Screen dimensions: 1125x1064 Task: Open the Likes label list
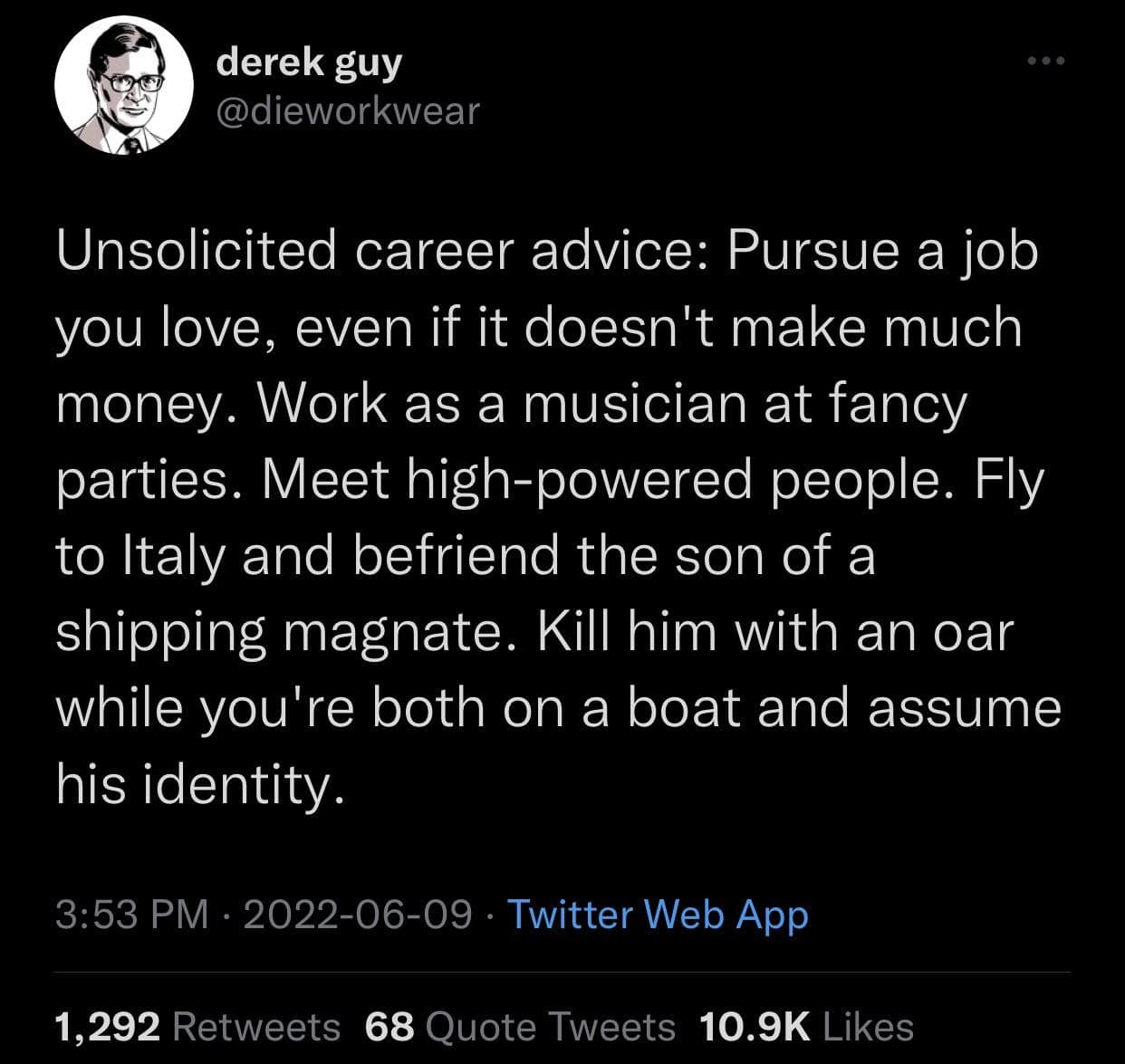click(x=868, y=1027)
